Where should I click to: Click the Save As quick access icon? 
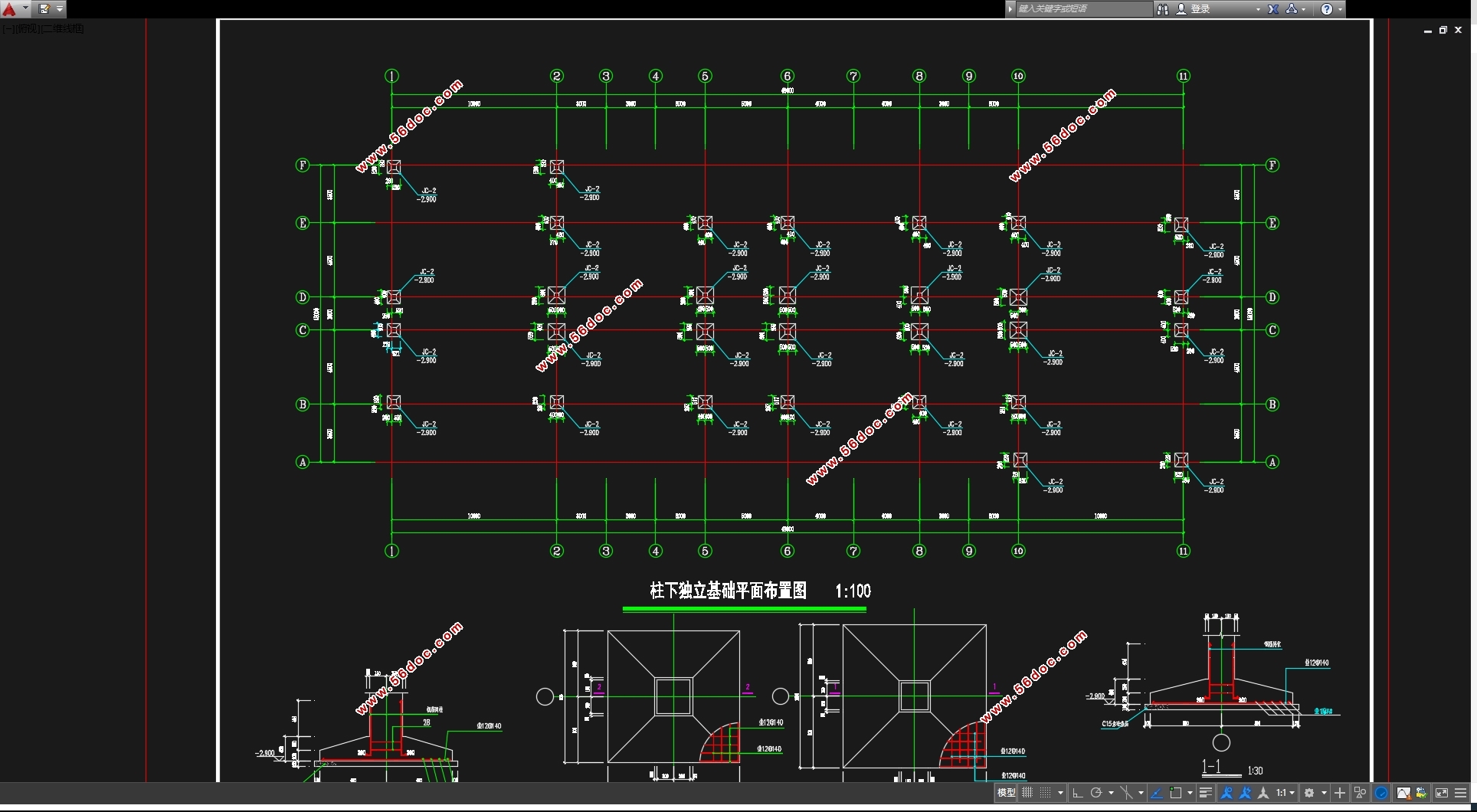pyautogui.click(x=44, y=9)
